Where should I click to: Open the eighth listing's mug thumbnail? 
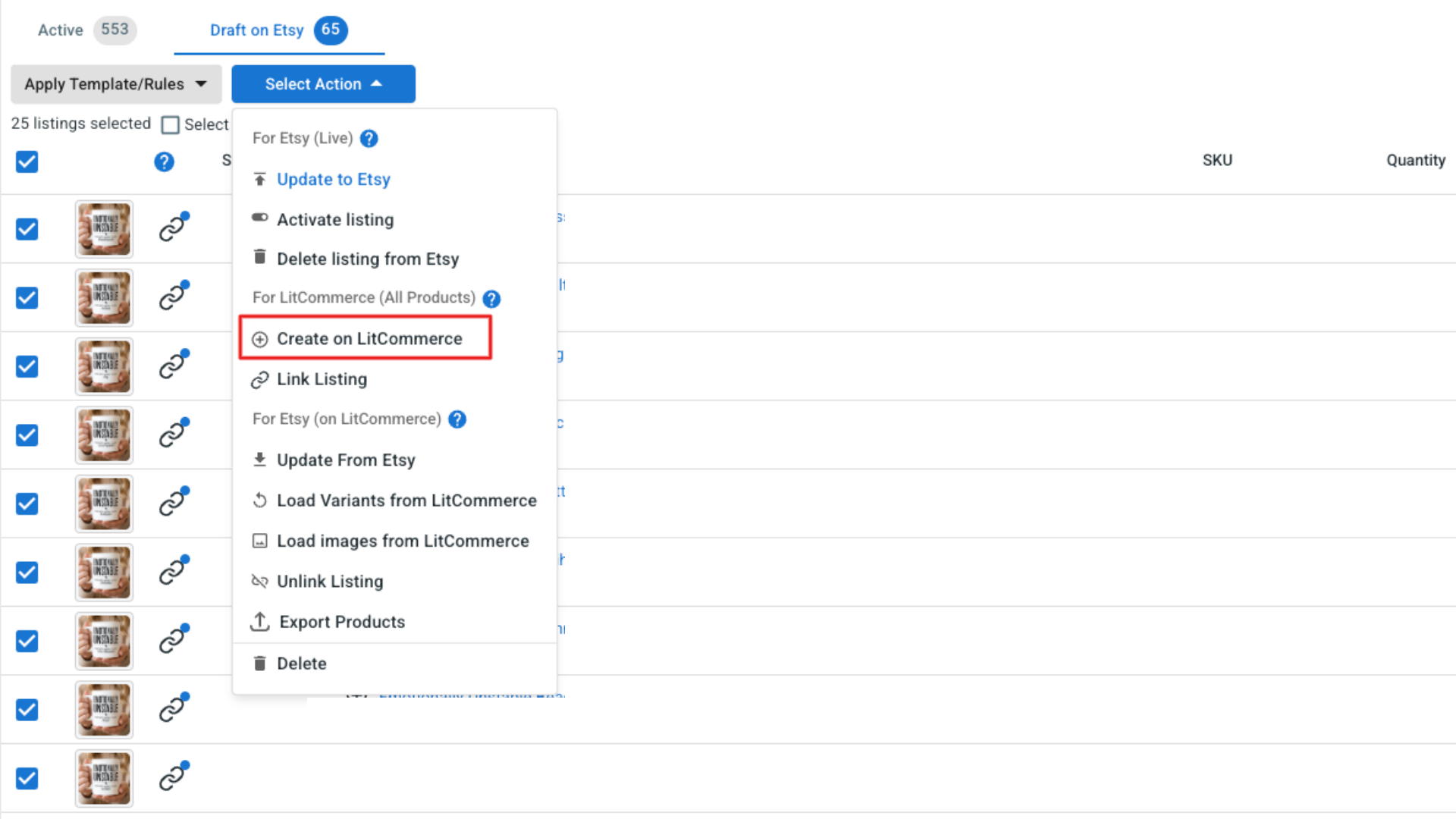tap(104, 710)
